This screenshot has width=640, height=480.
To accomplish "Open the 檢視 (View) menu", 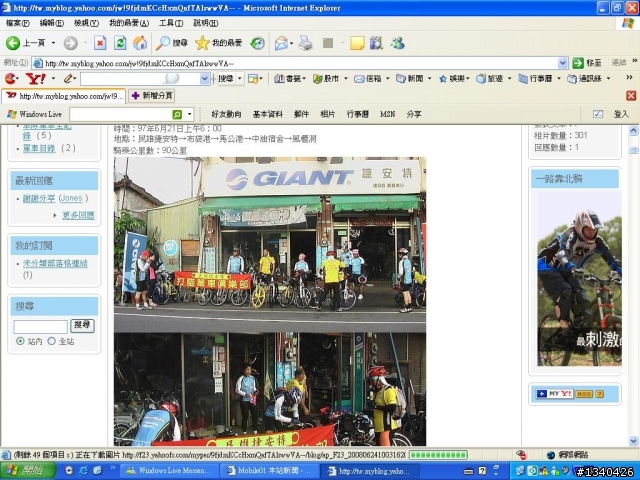I will tap(86, 23).
